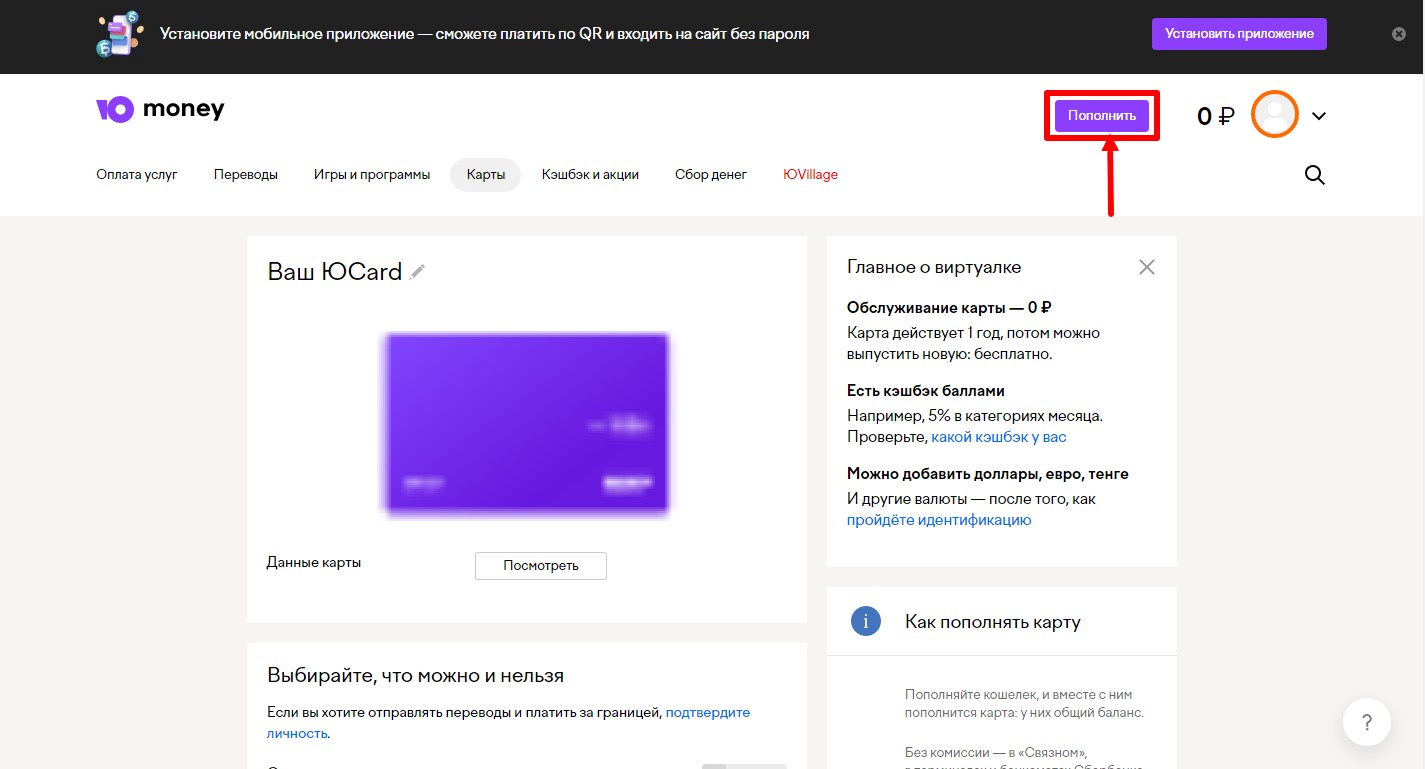Image resolution: width=1425 pixels, height=769 pixels.
Task: Click the 0 ₽ balance amount
Action: click(1216, 116)
